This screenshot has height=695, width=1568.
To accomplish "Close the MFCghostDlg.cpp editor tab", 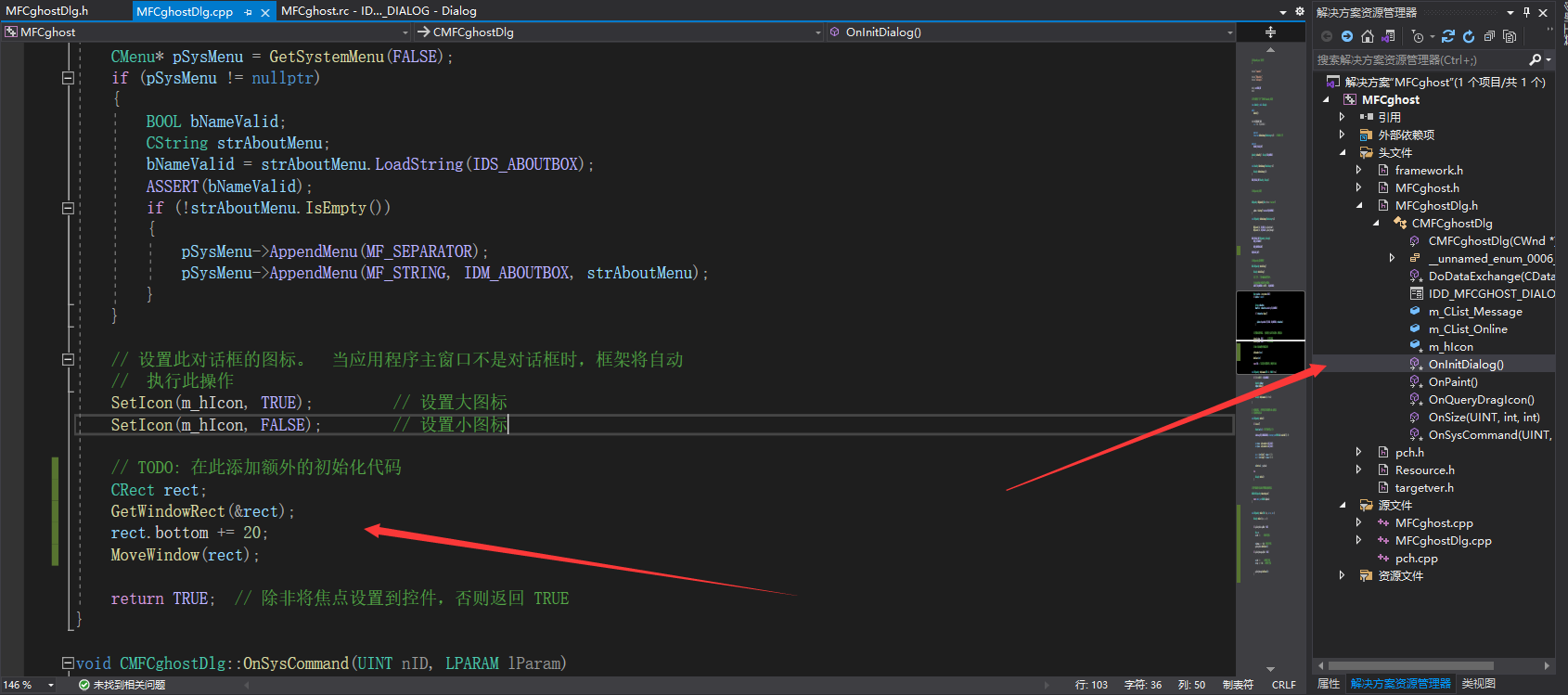I will [265, 12].
